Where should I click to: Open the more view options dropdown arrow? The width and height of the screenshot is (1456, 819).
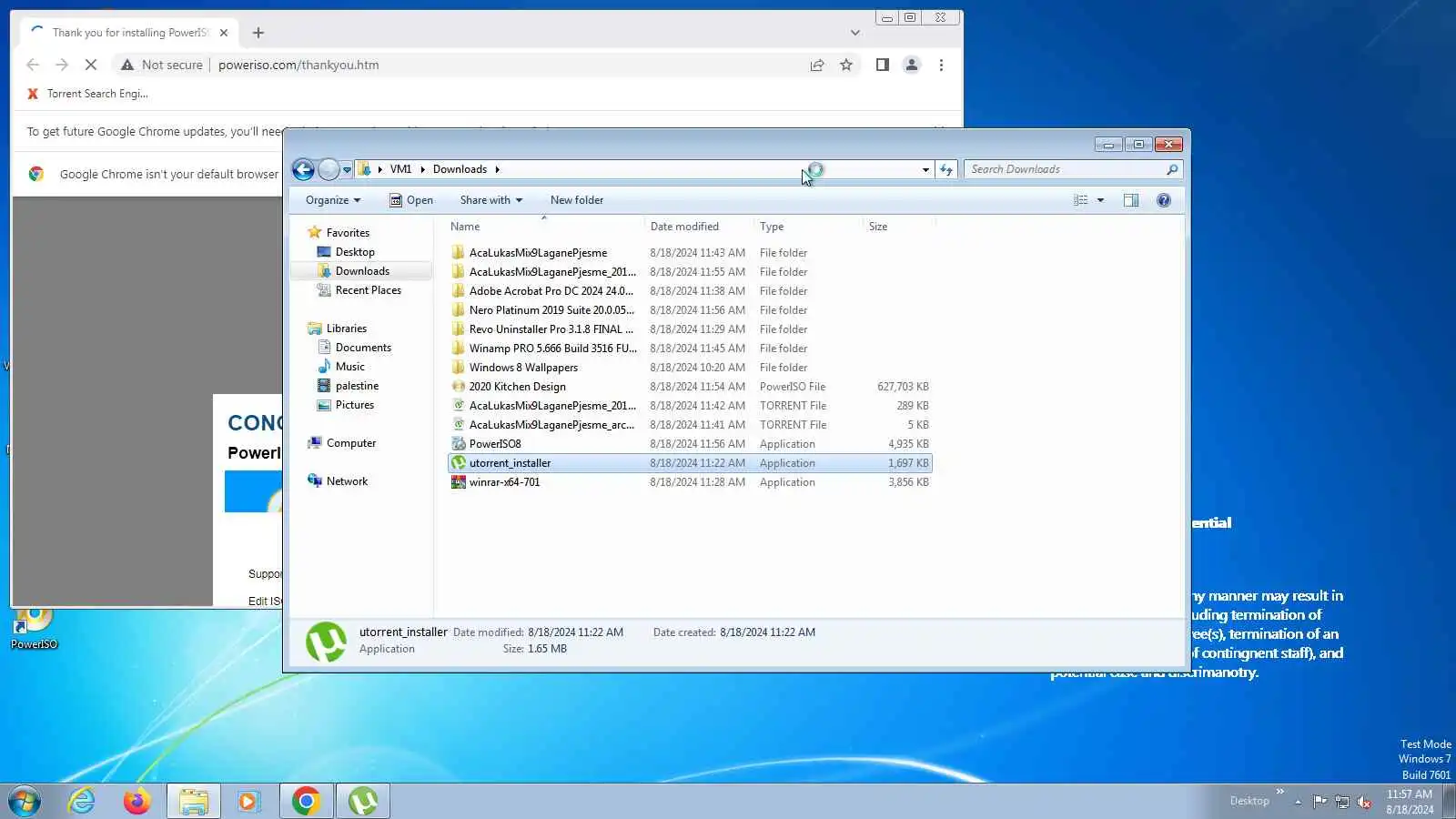pyautogui.click(x=1100, y=200)
